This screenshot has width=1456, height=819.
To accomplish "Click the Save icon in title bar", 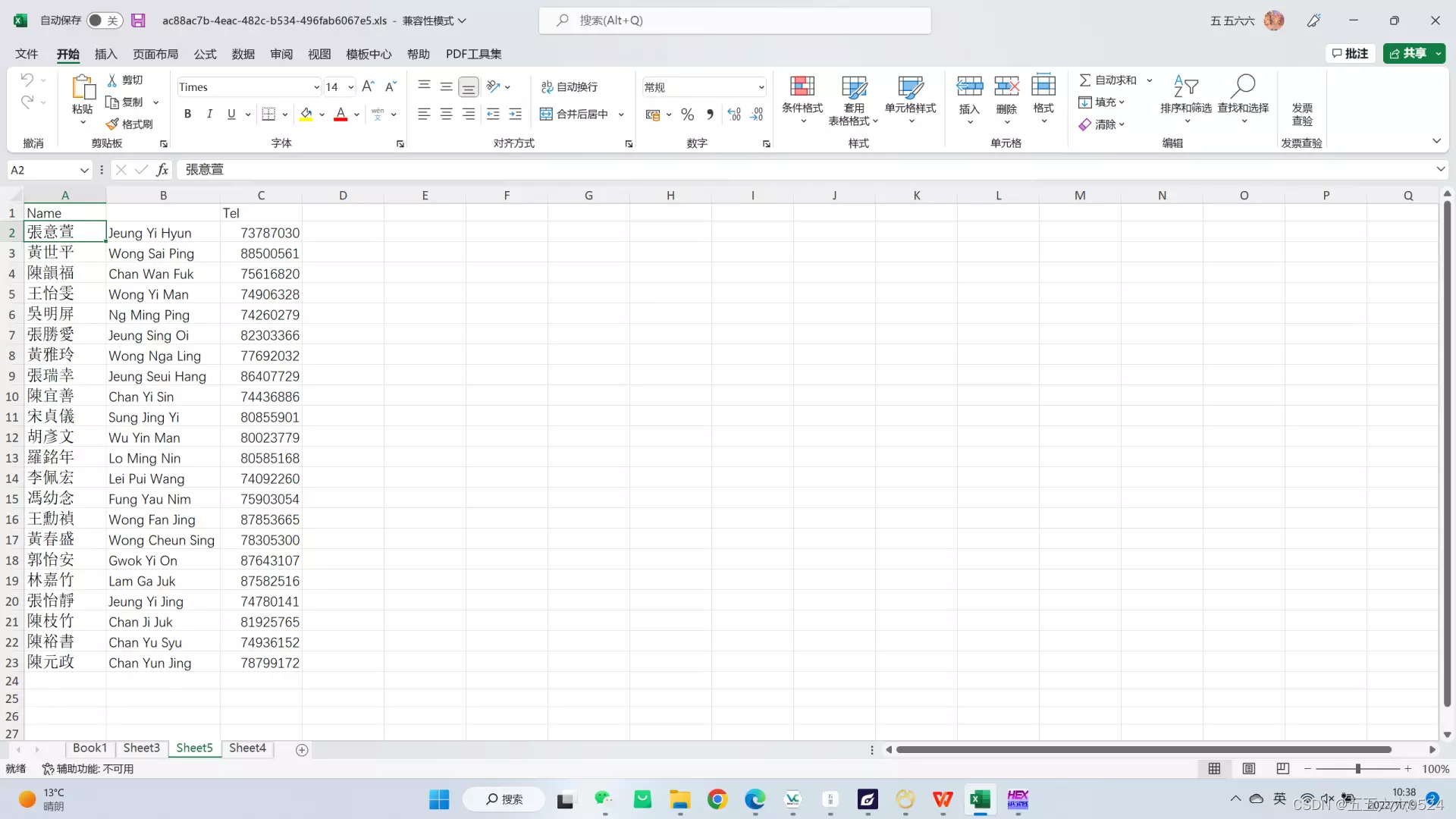I will point(138,20).
